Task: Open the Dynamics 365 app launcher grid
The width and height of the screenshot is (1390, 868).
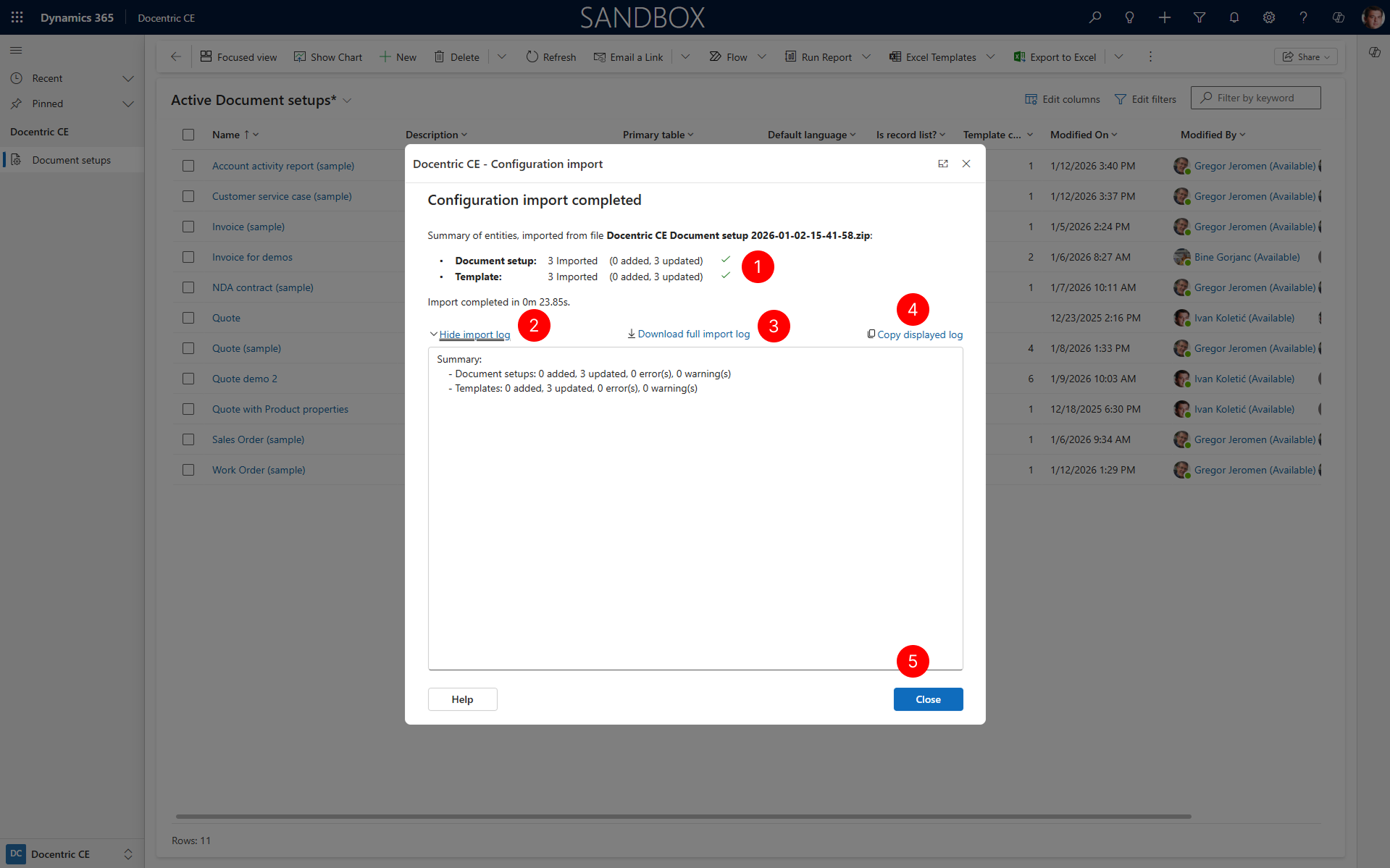Action: [17, 17]
